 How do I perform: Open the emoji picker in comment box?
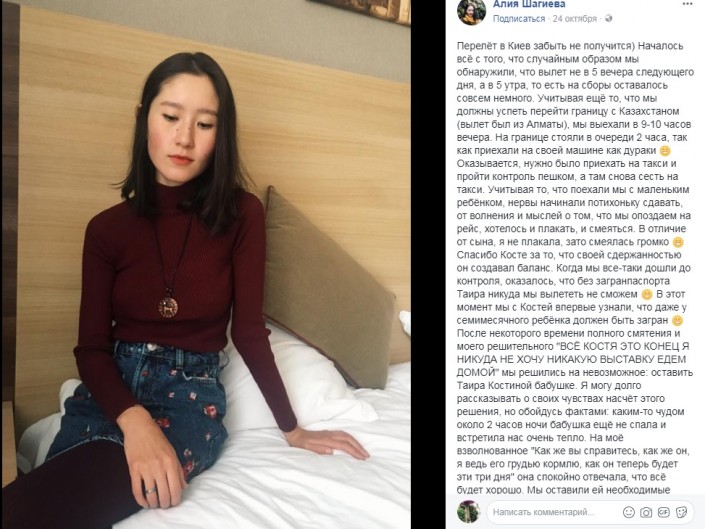point(629,512)
